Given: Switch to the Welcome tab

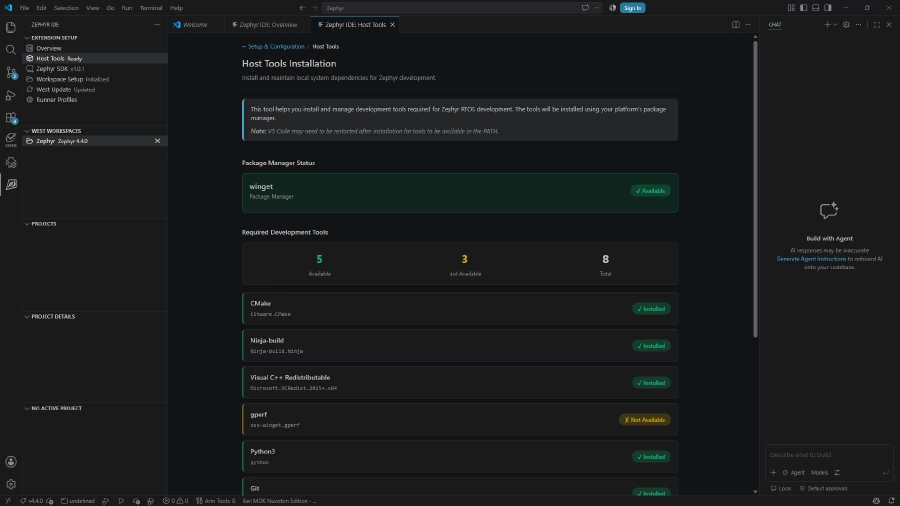Looking at the screenshot, I should [x=195, y=25].
